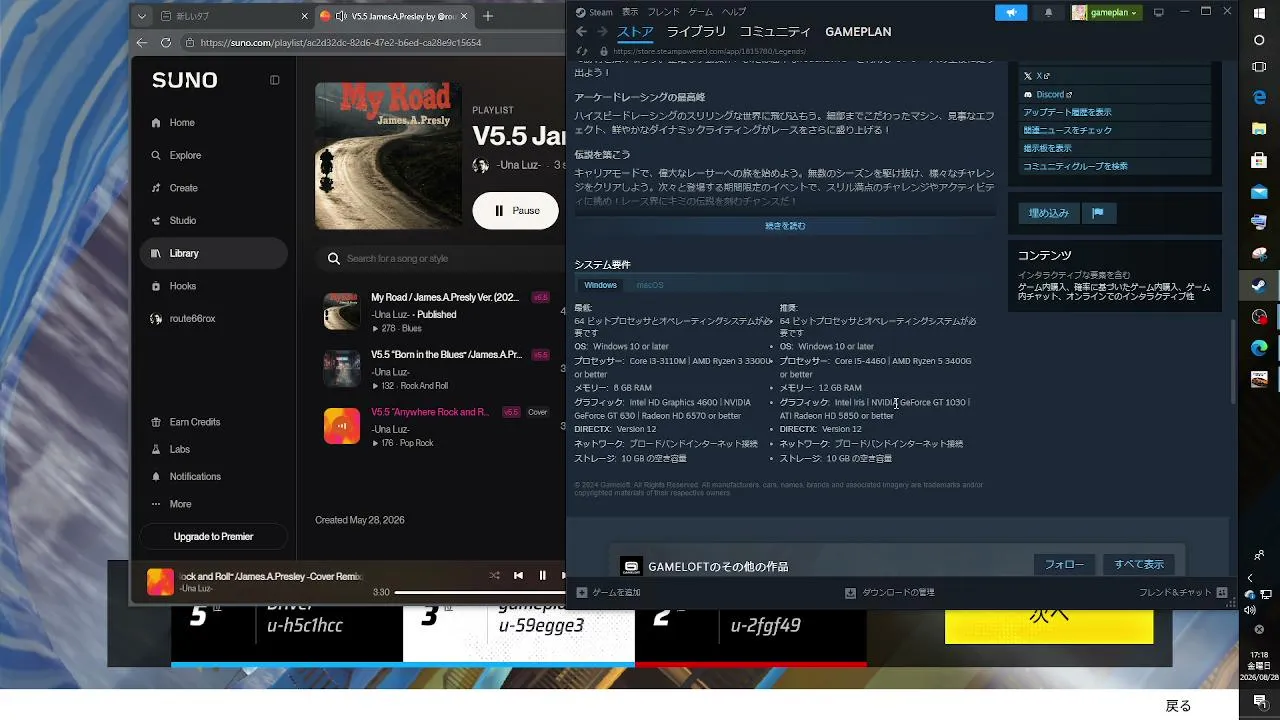1280x720 pixels.
Task: Pause playback in the Suno player bar
Action: click(x=543, y=576)
